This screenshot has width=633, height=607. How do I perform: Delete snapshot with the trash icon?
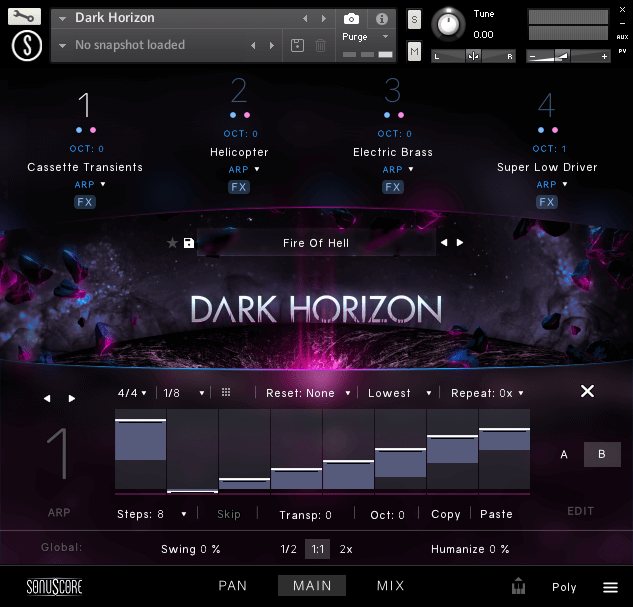tap(321, 45)
